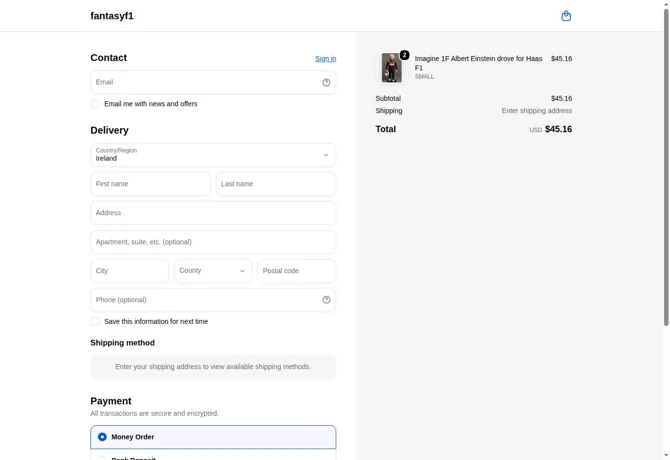Click the Total amount $45.16
Screen dimensions: 670x460
(558, 129)
